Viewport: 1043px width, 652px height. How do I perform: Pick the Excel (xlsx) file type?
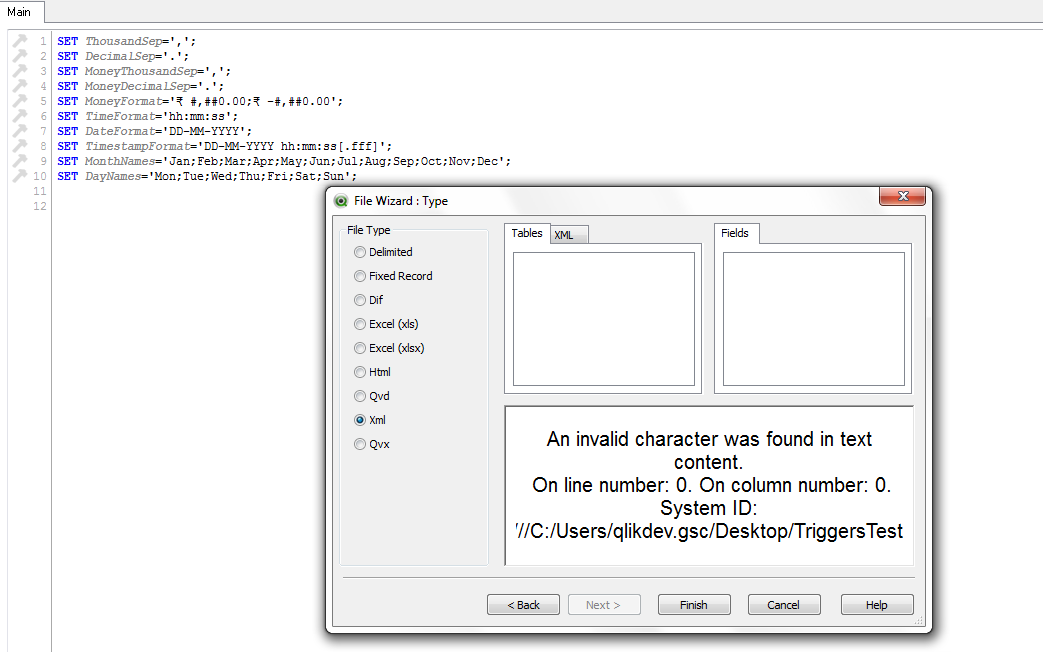click(x=360, y=348)
